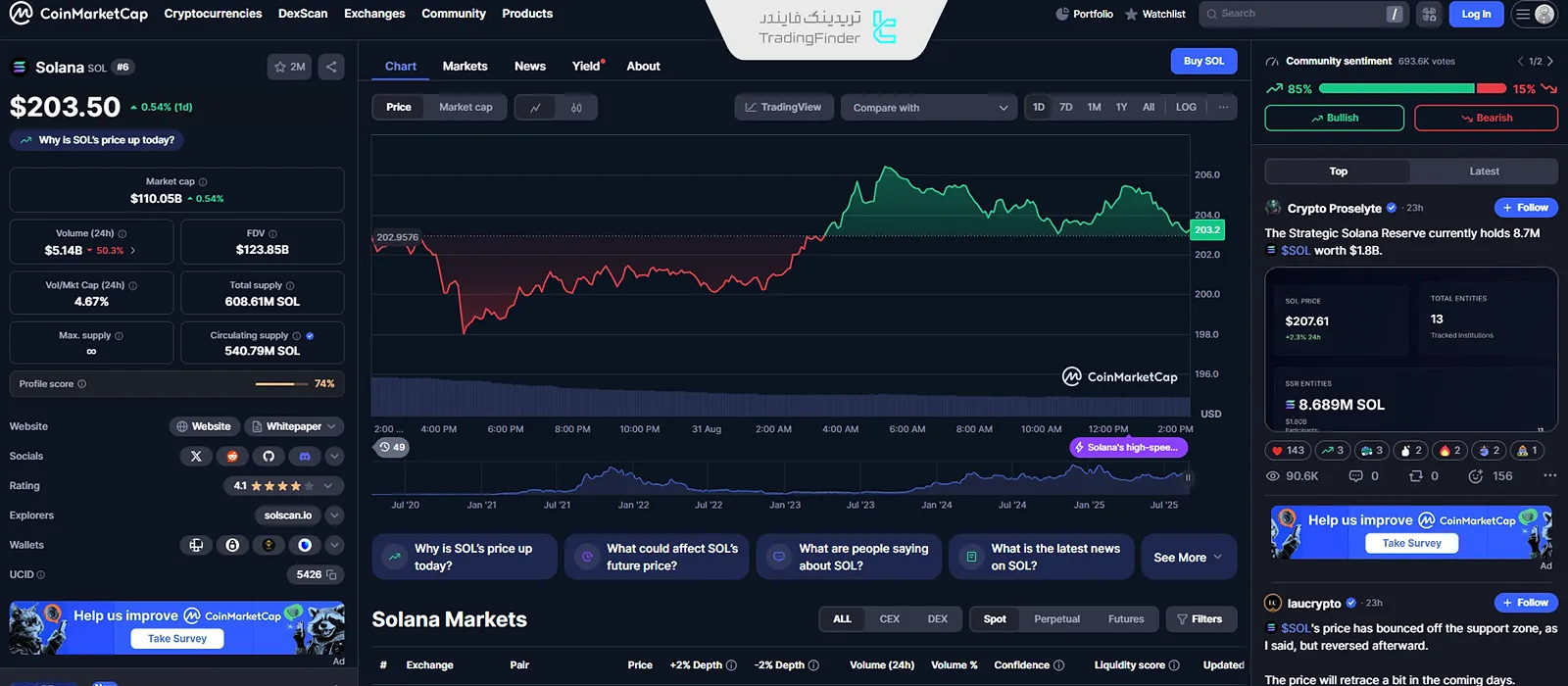Viewport: 1568px width, 686px height.
Task: Expand the solscan.io explorers list
Action: [334, 515]
